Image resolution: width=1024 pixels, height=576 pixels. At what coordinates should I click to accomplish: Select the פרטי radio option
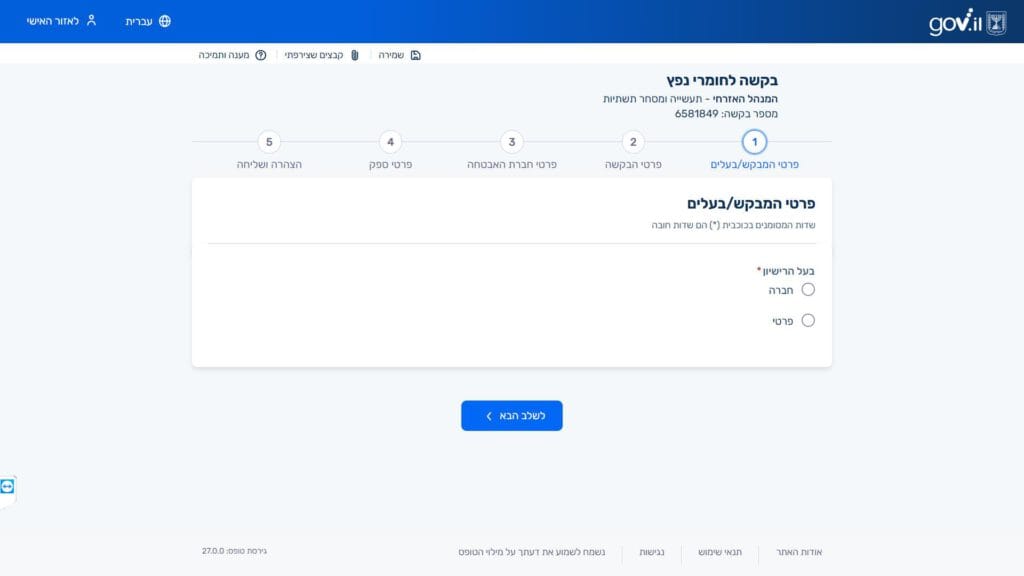[808, 321]
